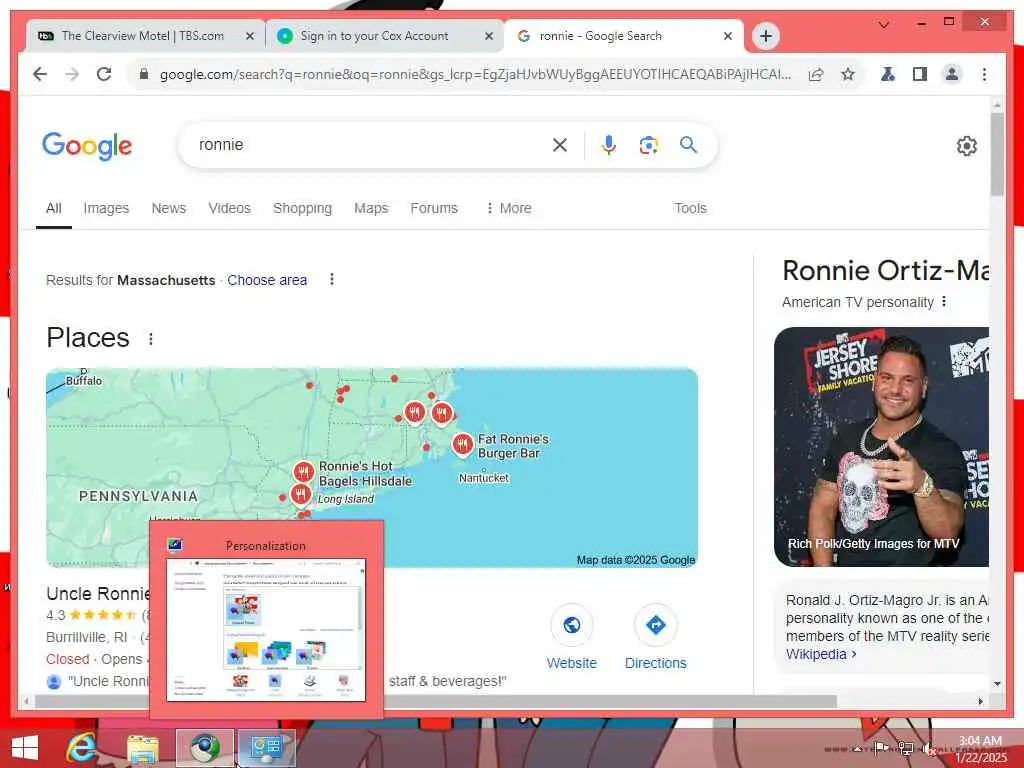This screenshot has width=1024, height=768.
Task: Start voice search with the microphone
Action: point(609,145)
